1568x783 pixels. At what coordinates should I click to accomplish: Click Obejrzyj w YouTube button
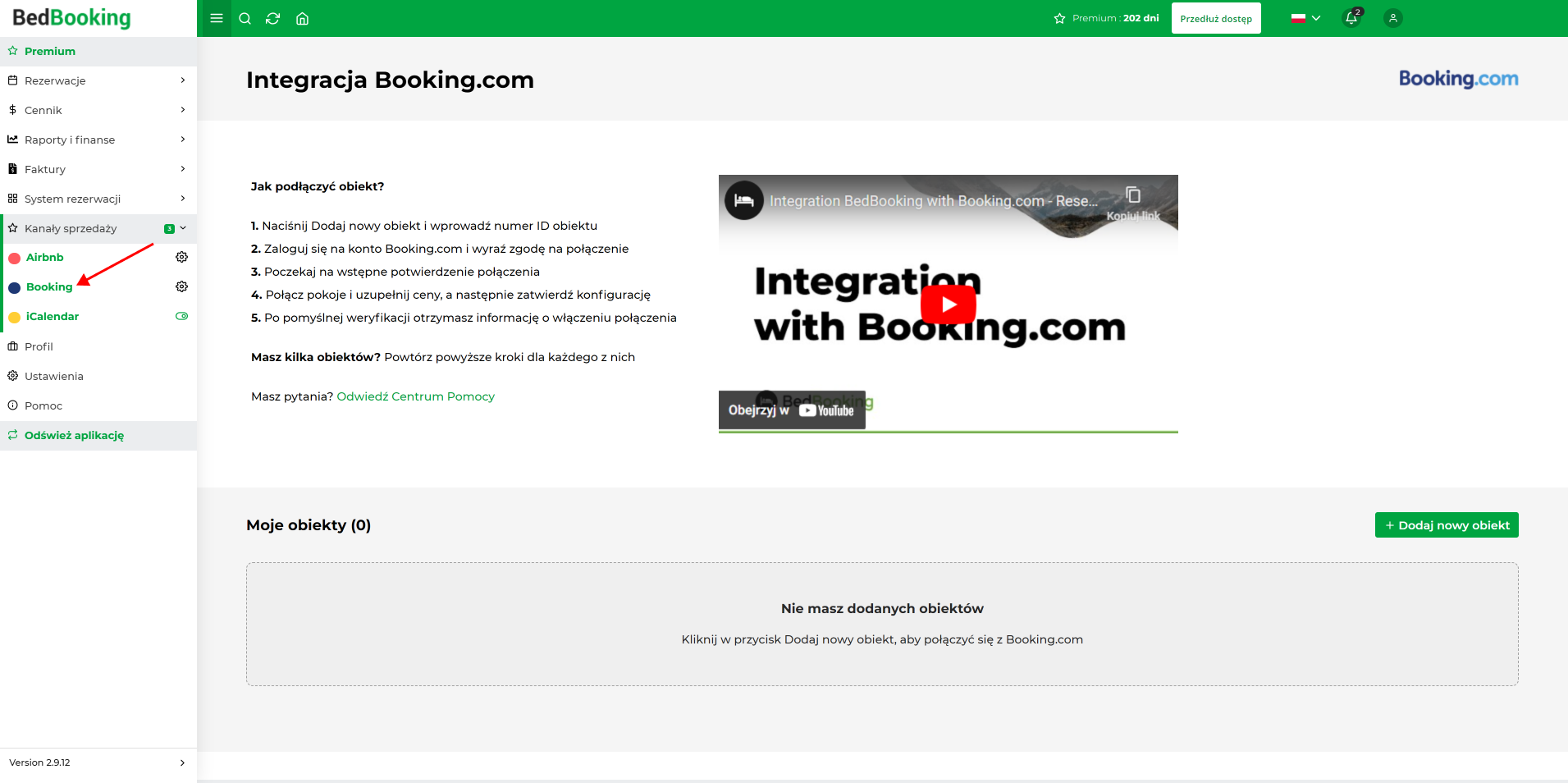tap(792, 410)
